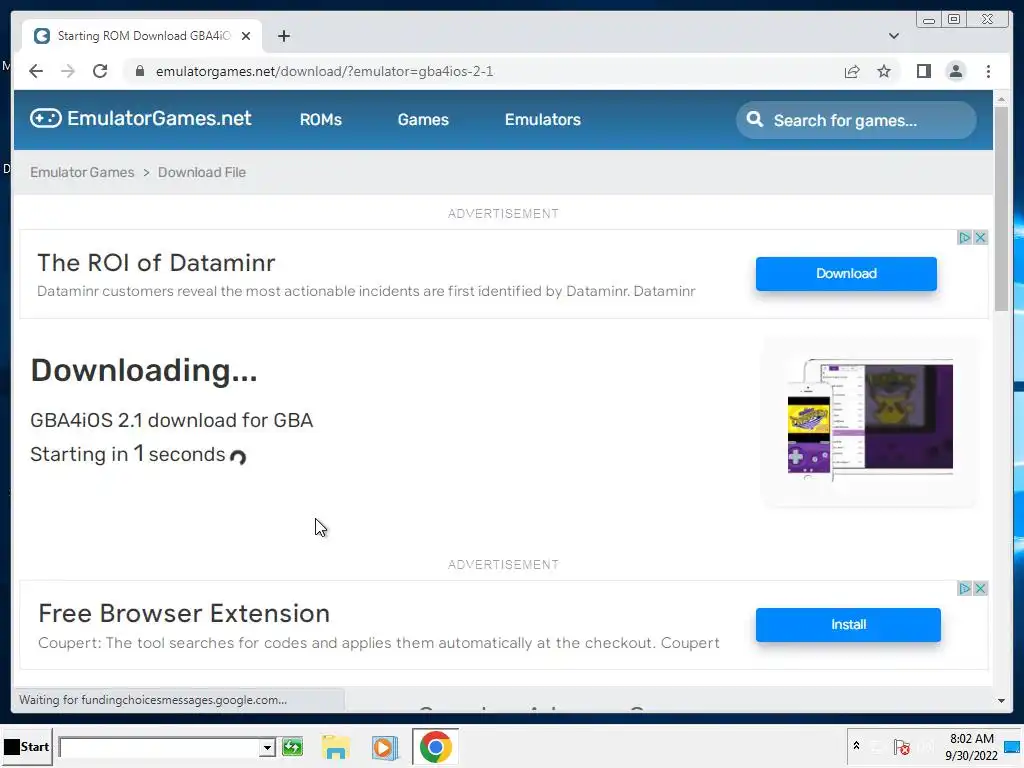Click the address bar URL

pos(325,71)
